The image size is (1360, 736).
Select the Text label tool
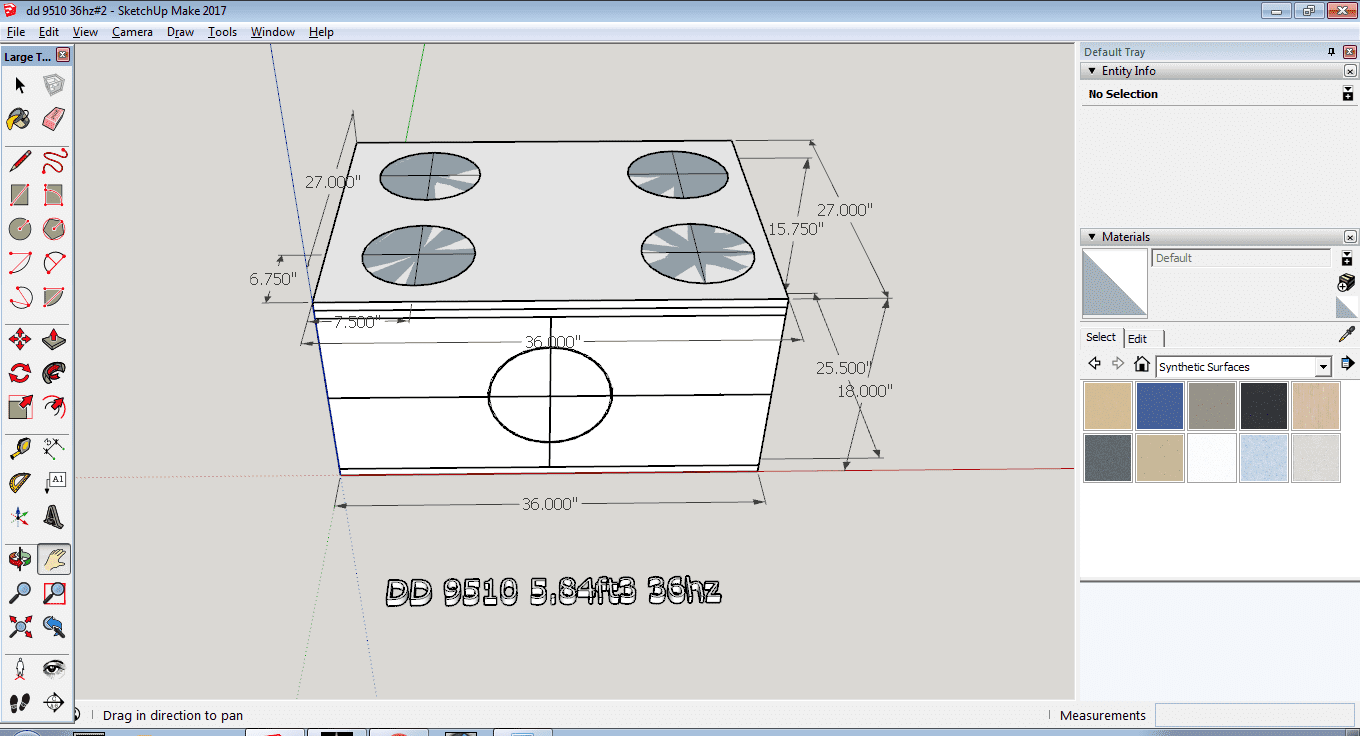(x=54, y=483)
